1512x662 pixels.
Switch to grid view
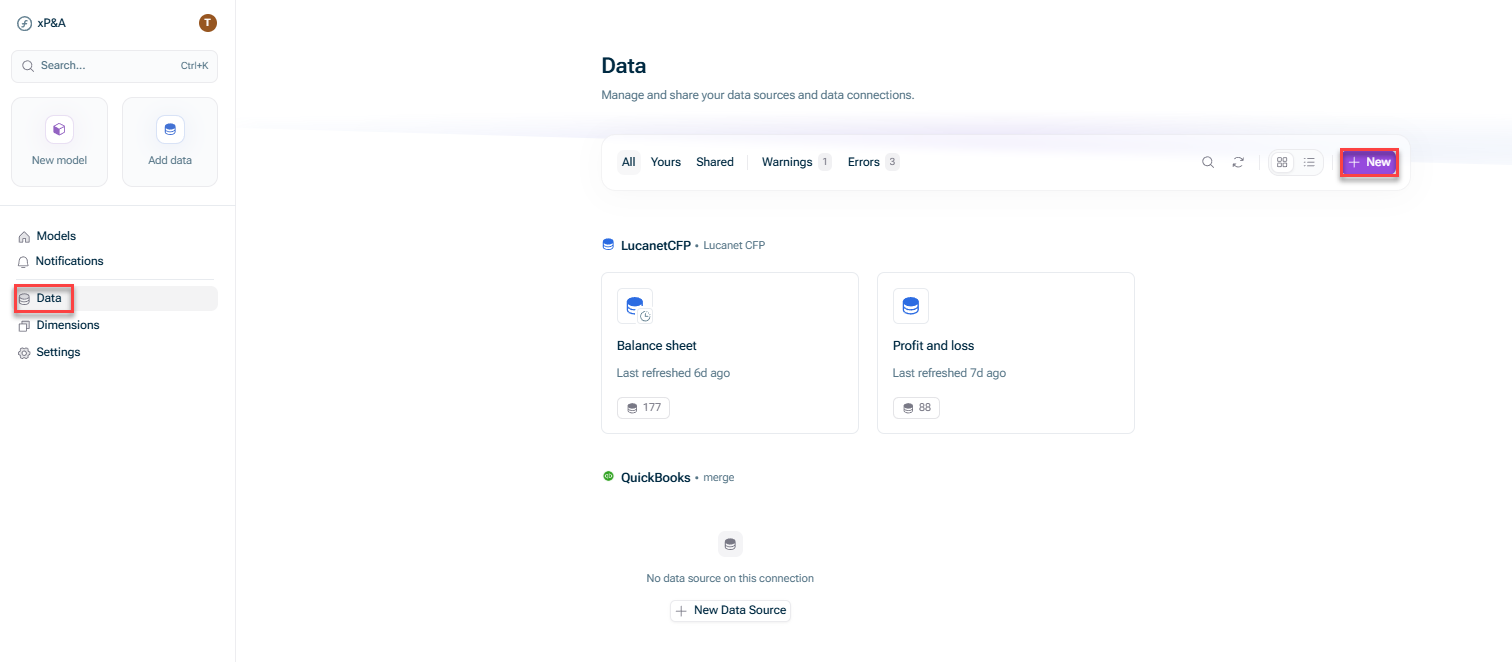point(1282,162)
